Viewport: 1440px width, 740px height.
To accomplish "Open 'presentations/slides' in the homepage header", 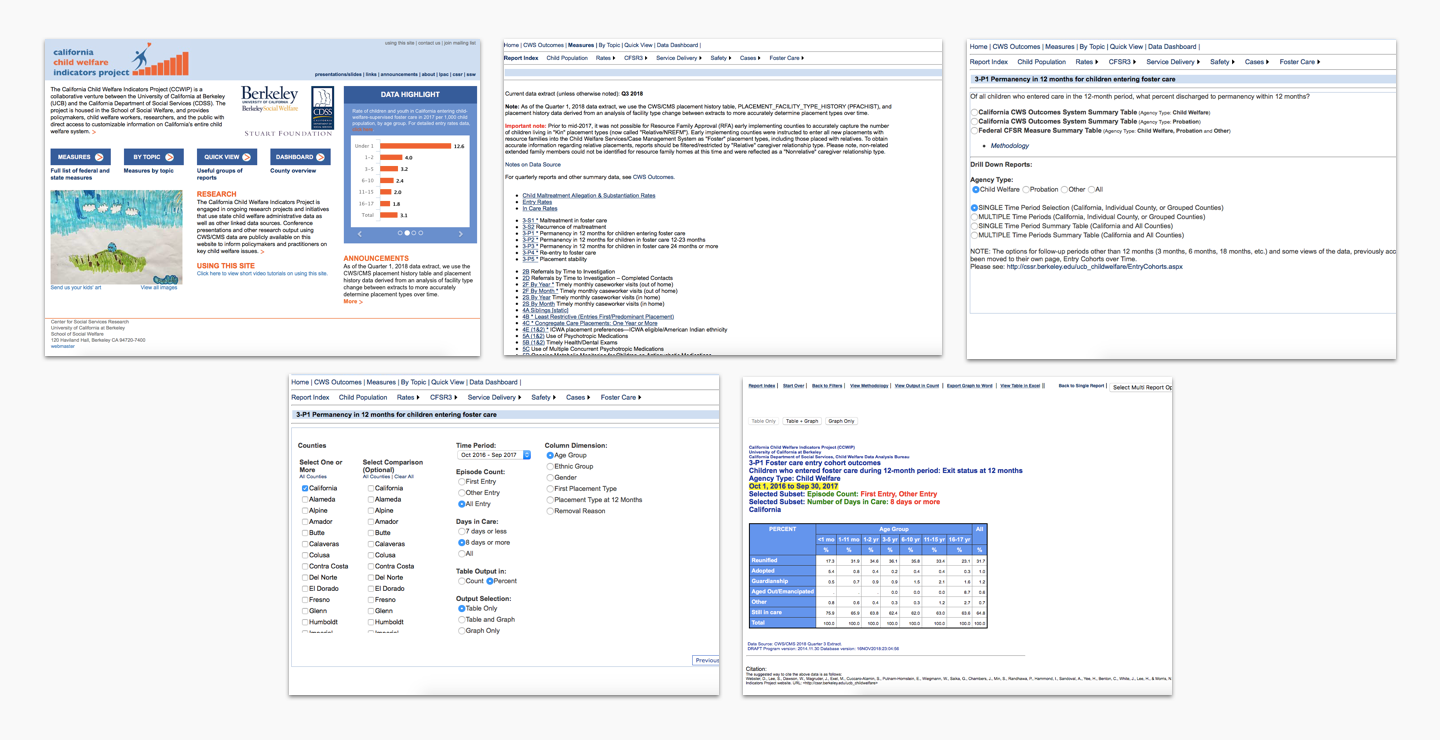I will [338, 74].
